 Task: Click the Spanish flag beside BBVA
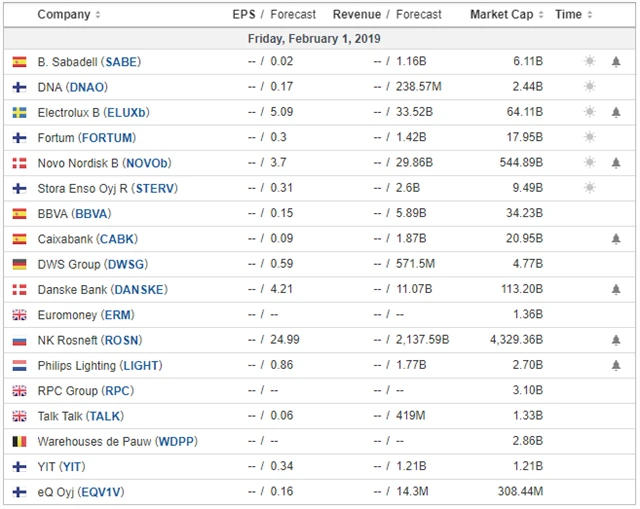coord(19,214)
